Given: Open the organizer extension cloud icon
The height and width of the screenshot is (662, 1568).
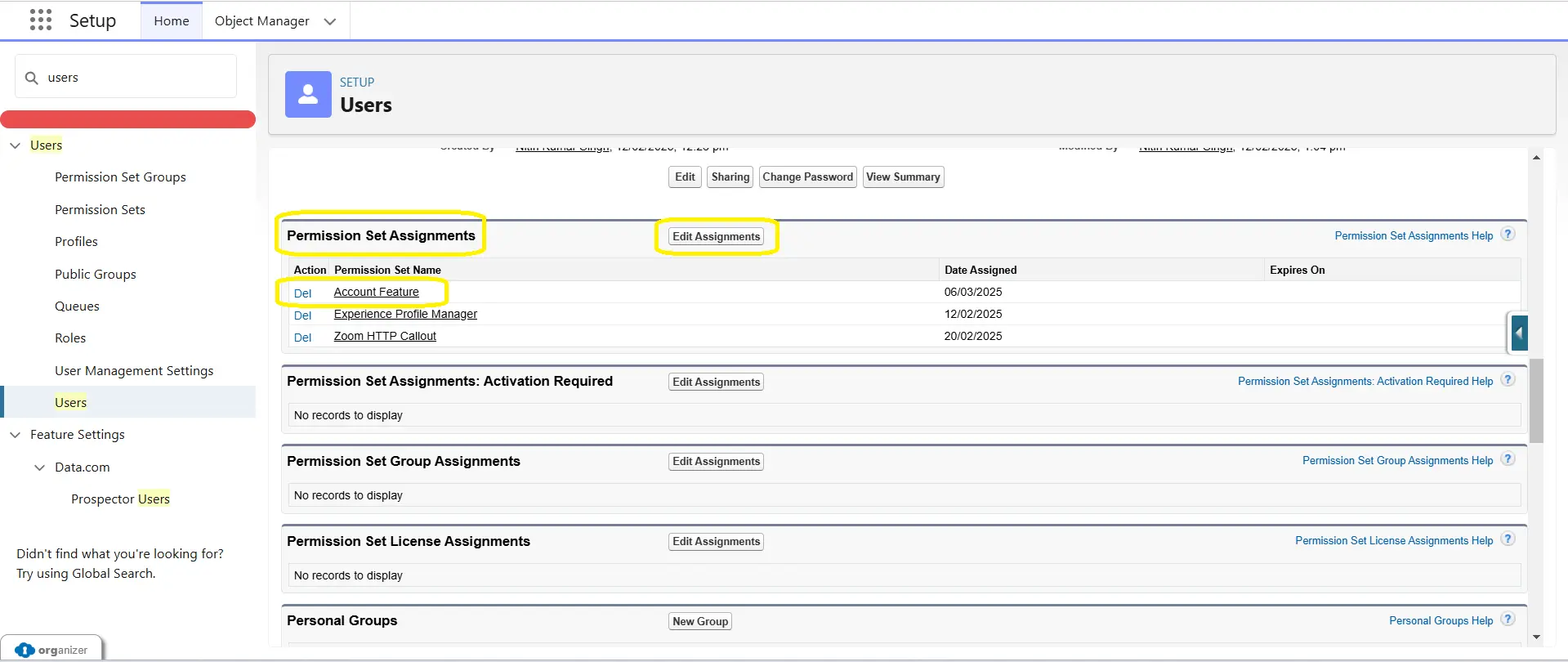Looking at the screenshot, I should (x=25, y=650).
